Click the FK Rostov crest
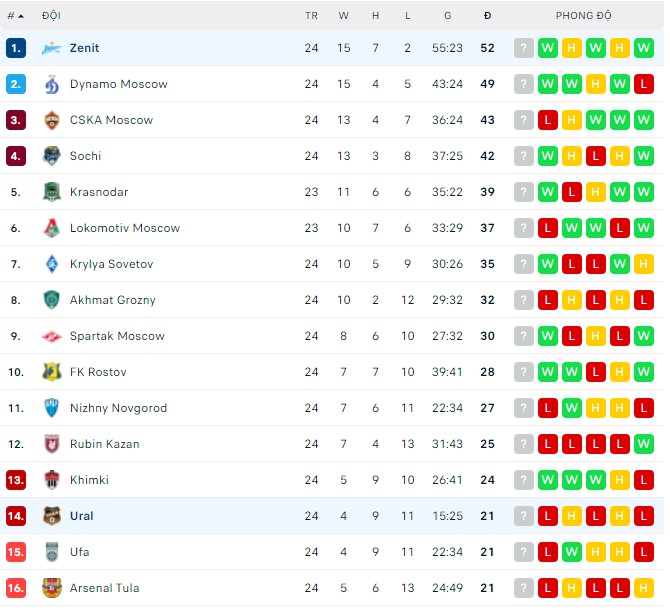The height and width of the screenshot is (610, 670). pos(52,372)
